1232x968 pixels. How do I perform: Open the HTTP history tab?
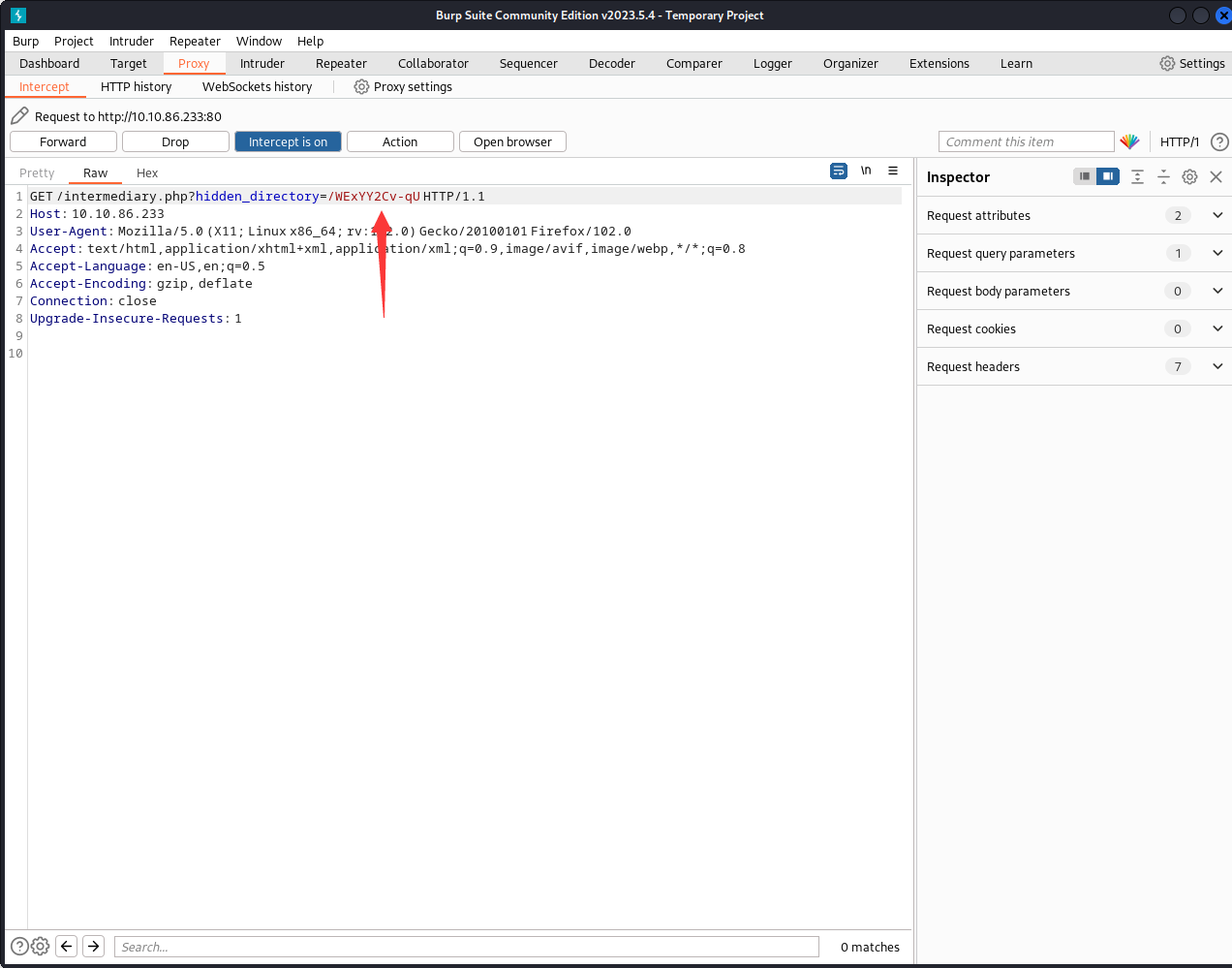[136, 86]
